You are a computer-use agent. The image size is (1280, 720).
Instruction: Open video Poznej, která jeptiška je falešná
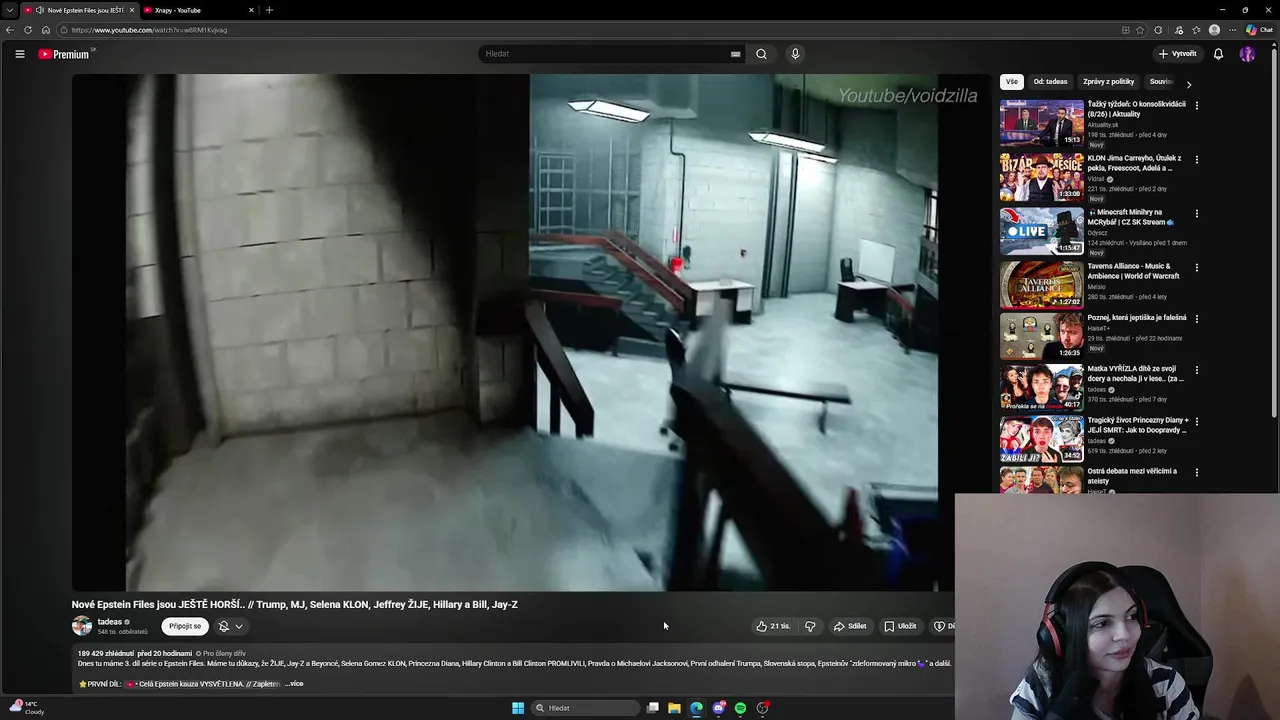1137,318
